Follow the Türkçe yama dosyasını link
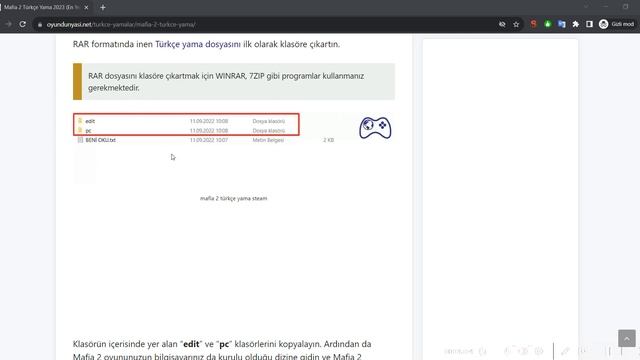This screenshot has height=360, width=640. (198, 44)
